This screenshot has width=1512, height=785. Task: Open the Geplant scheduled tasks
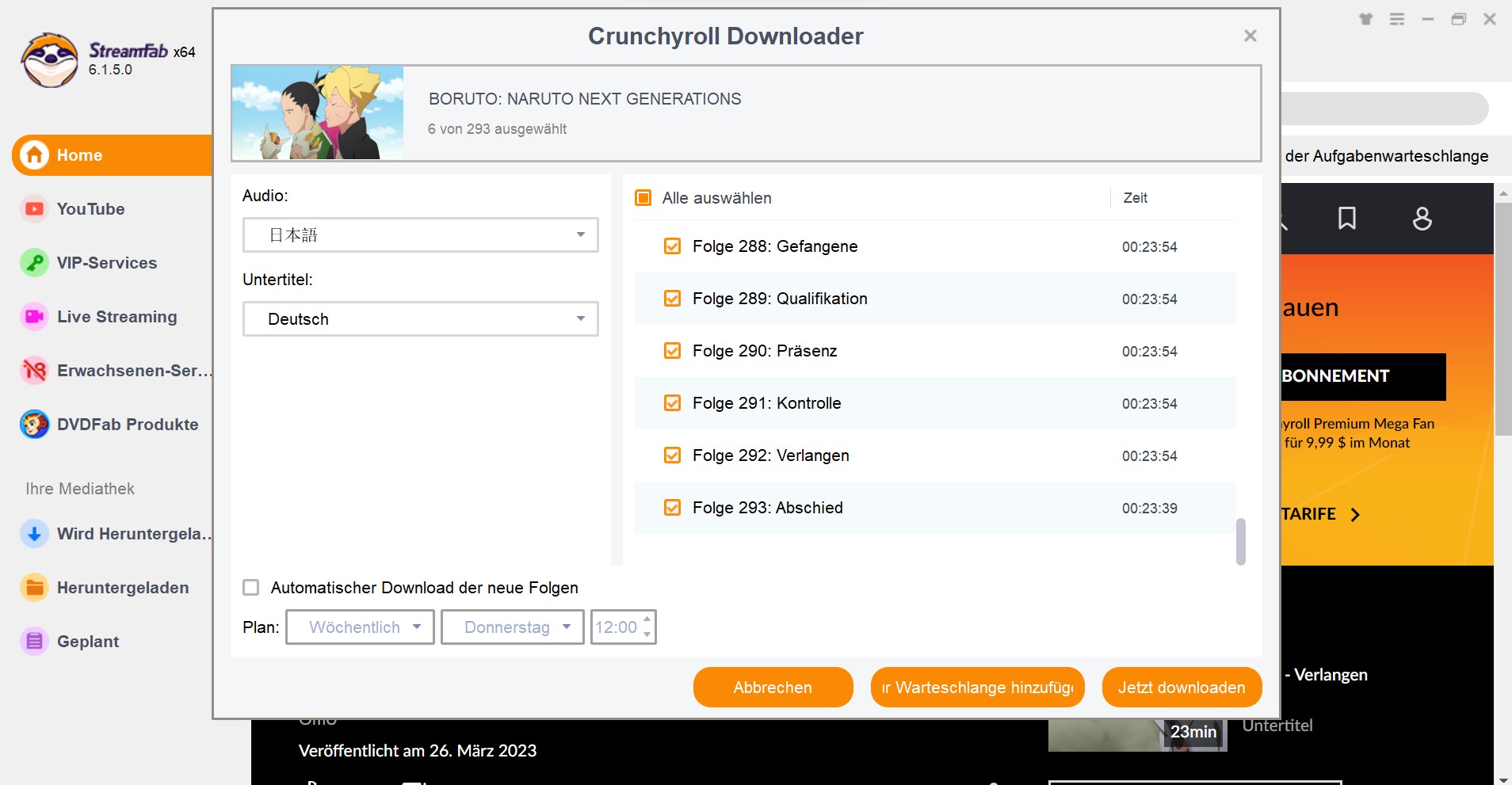[x=88, y=642]
